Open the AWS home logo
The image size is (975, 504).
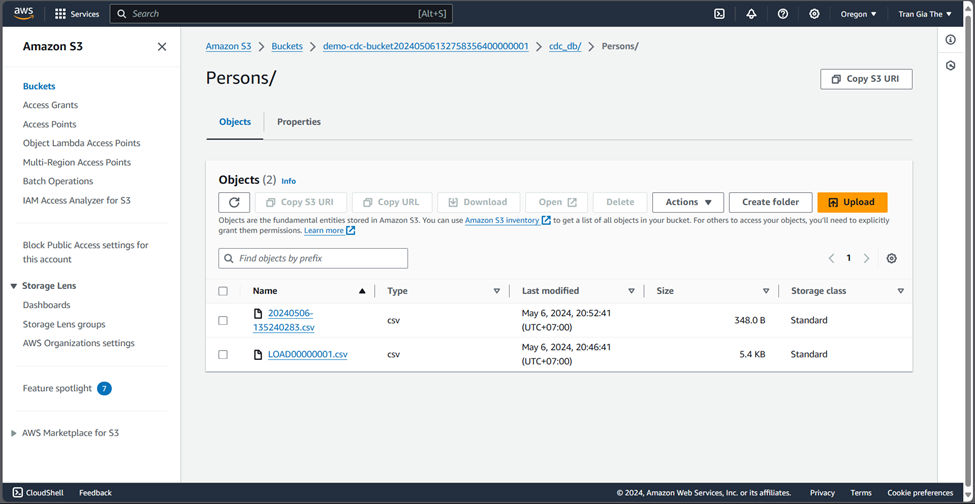23,13
